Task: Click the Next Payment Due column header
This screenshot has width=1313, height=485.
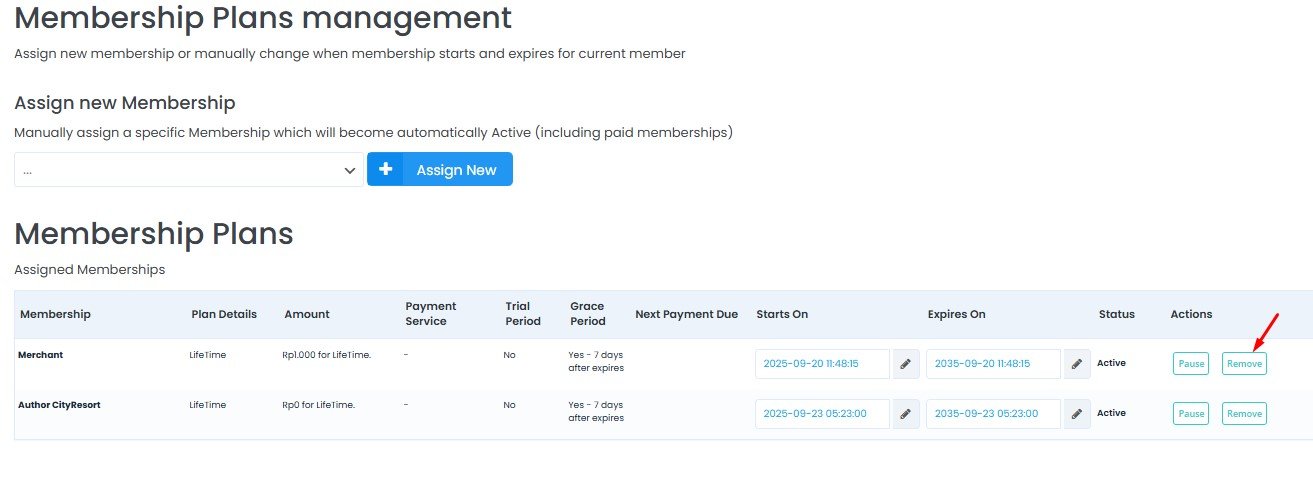Action: point(686,314)
